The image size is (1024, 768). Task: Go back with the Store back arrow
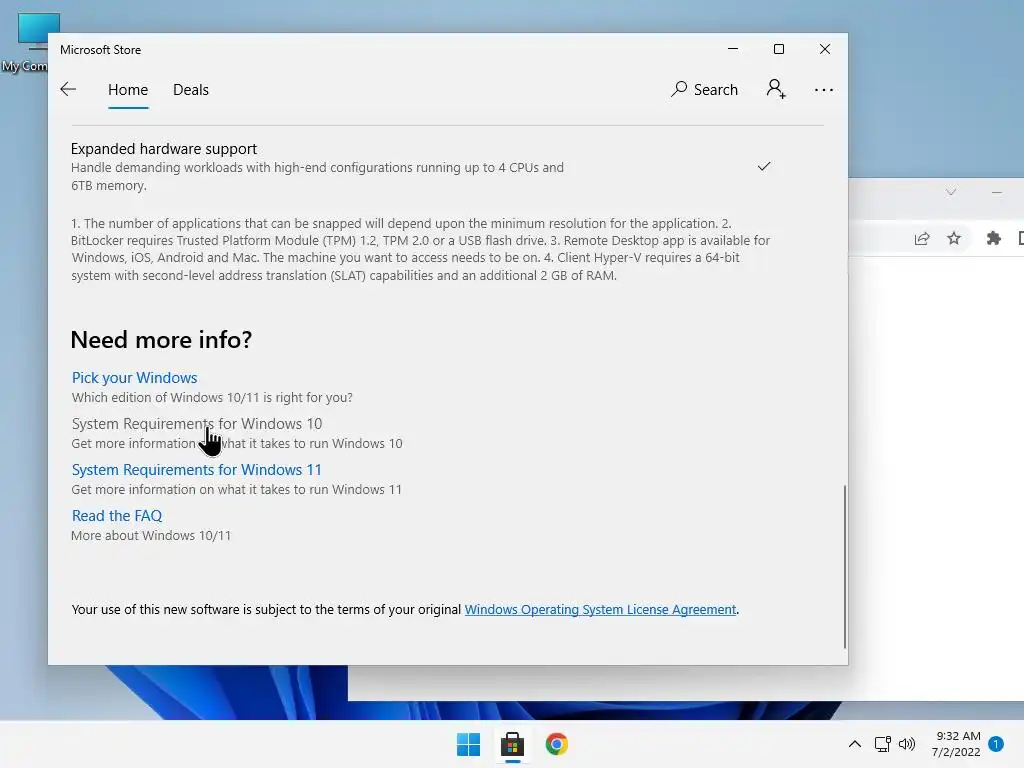(68, 89)
